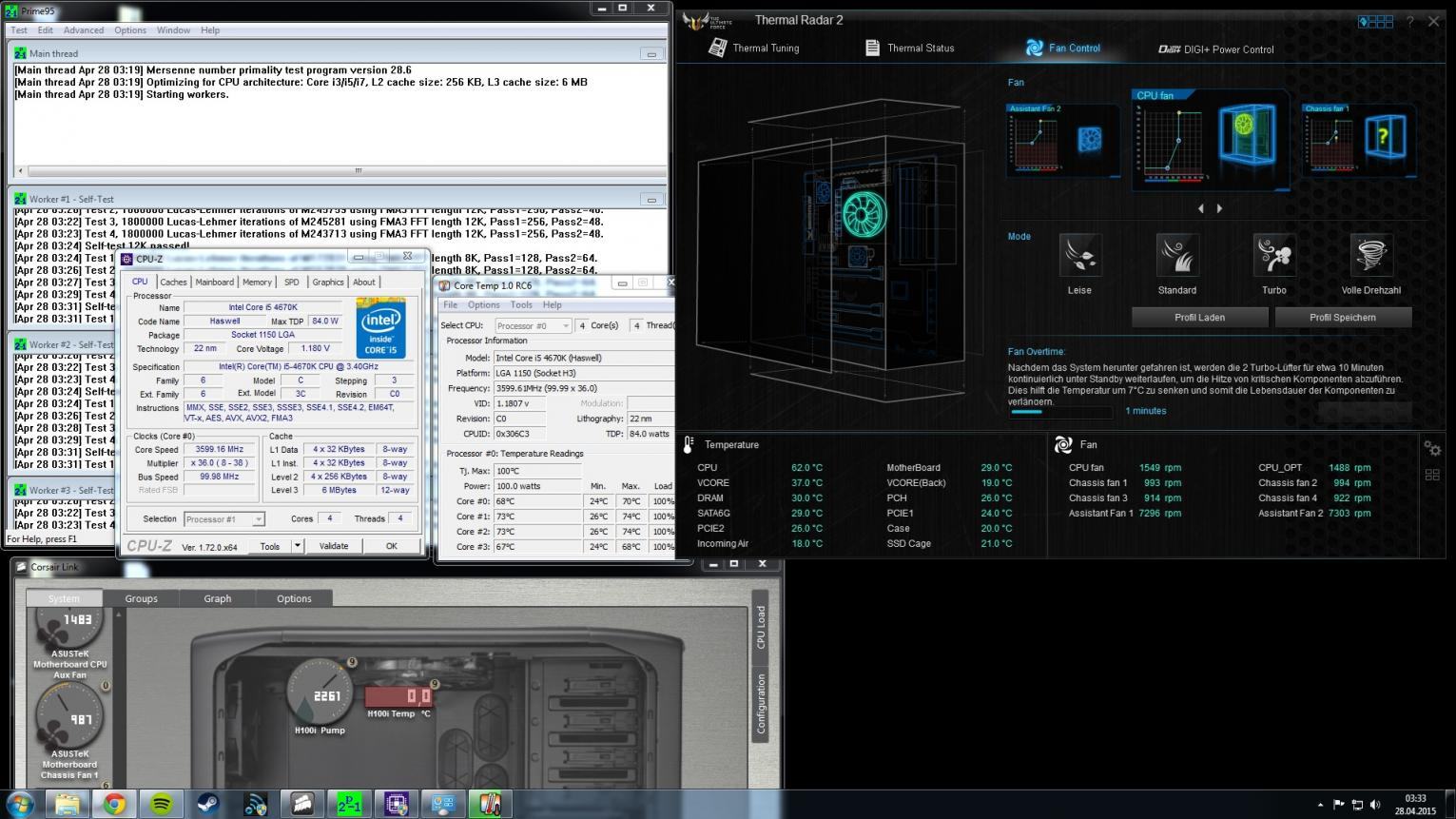Viewport: 1456px width, 819px height.
Task: Show next fan with right arrow
Action: (x=1219, y=208)
